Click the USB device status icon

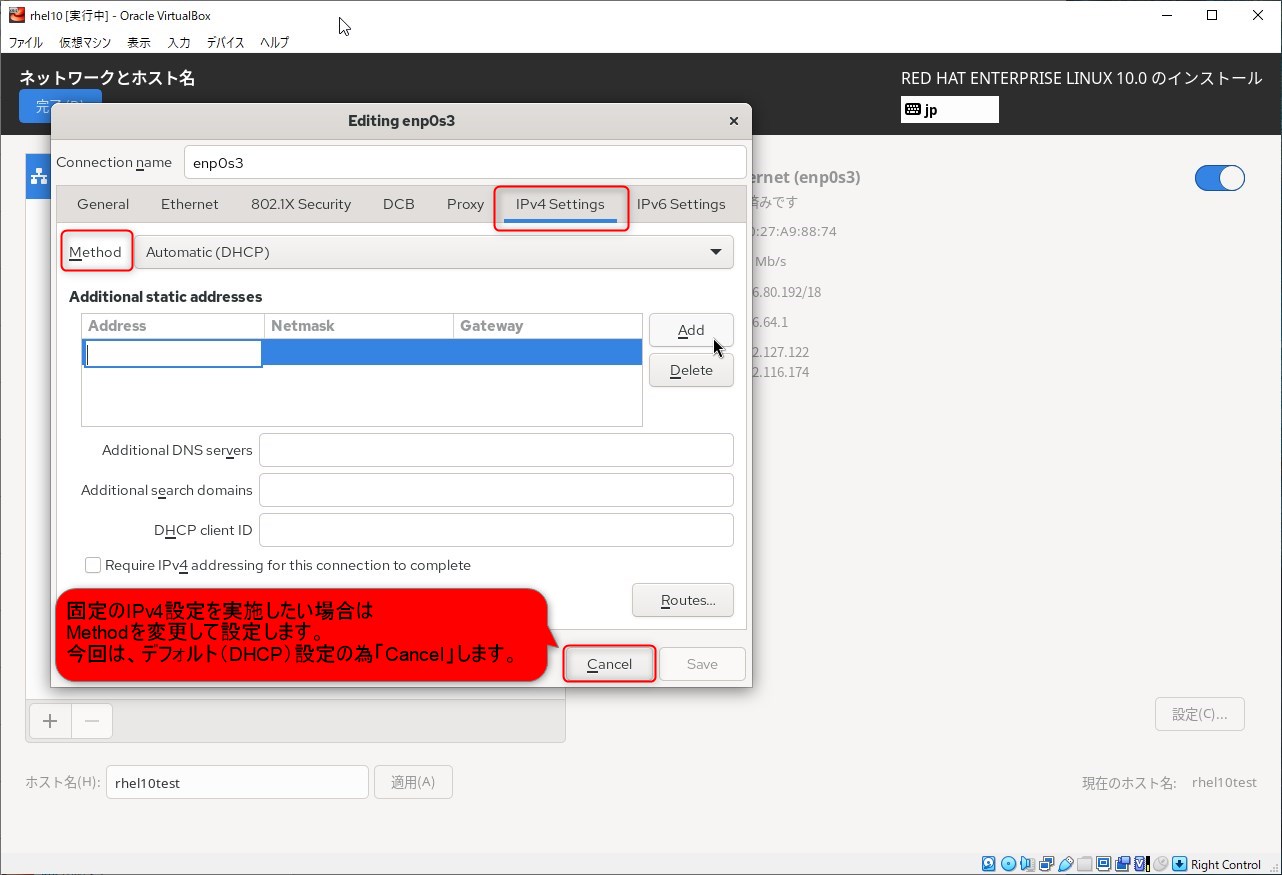tap(1066, 864)
